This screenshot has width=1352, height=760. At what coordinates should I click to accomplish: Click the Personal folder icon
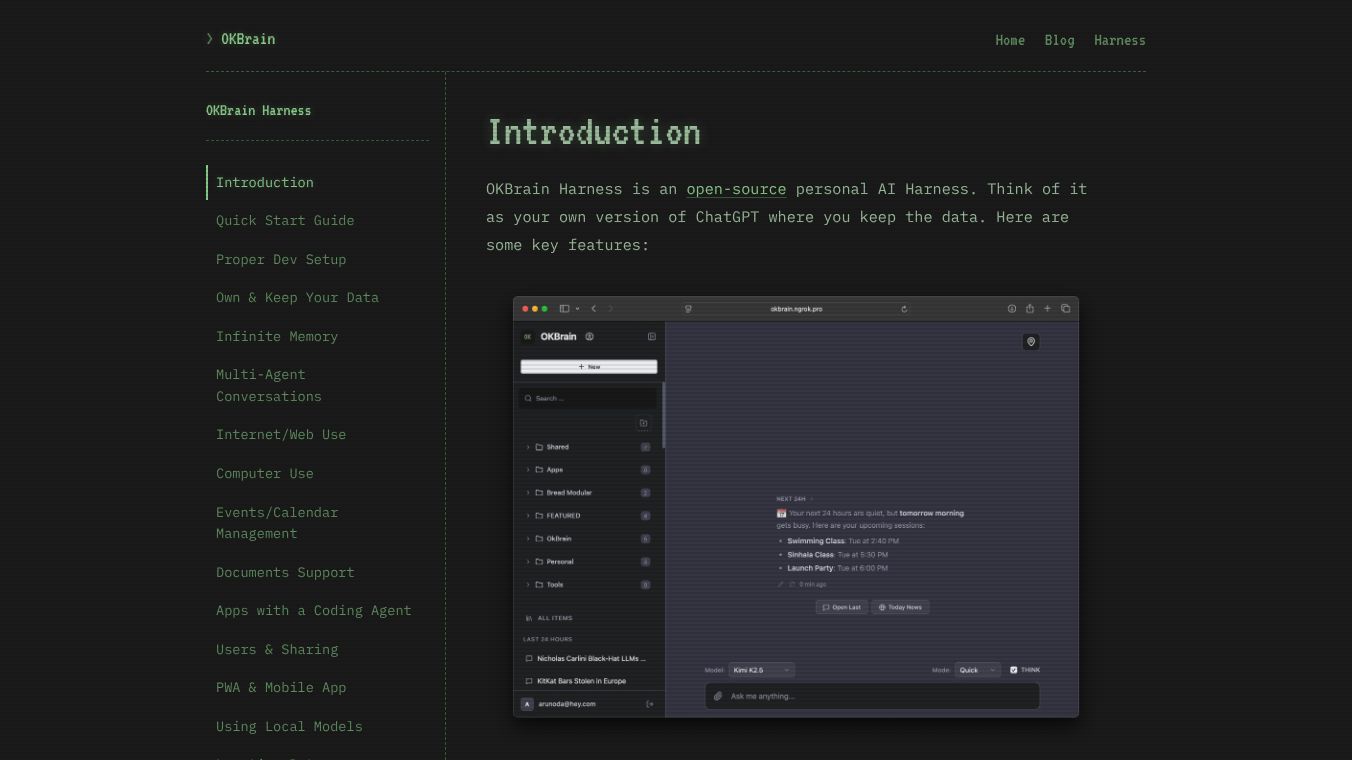pos(539,562)
